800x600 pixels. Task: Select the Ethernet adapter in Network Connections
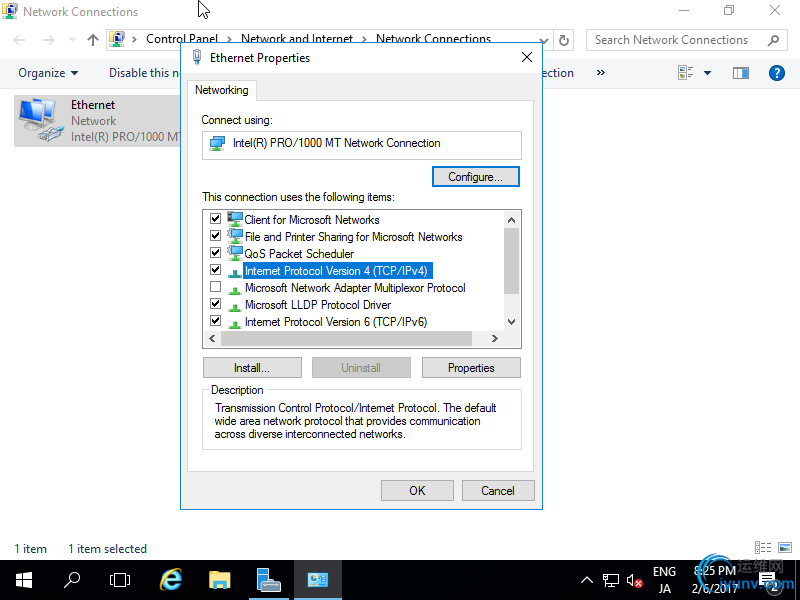97,121
